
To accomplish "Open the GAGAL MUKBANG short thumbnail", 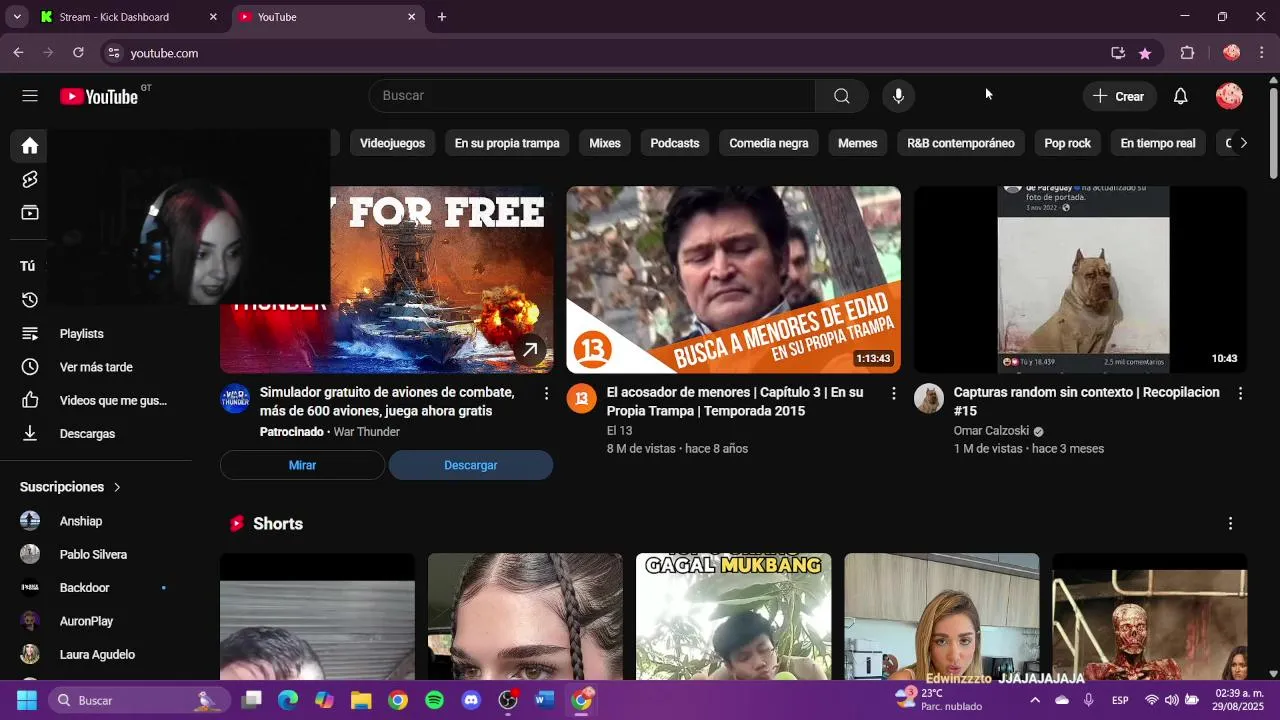I will pyautogui.click(x=733, y=616).
